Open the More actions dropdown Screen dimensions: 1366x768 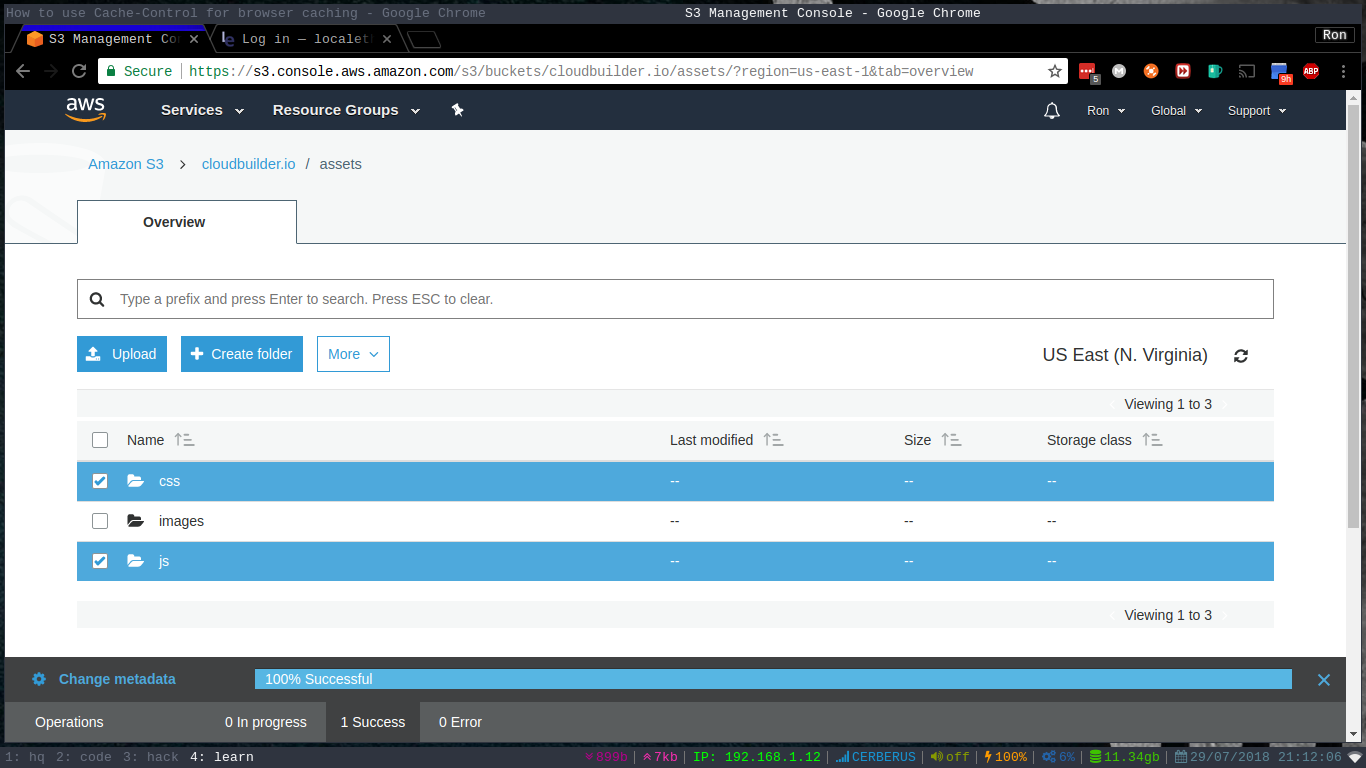pos(353,354)
